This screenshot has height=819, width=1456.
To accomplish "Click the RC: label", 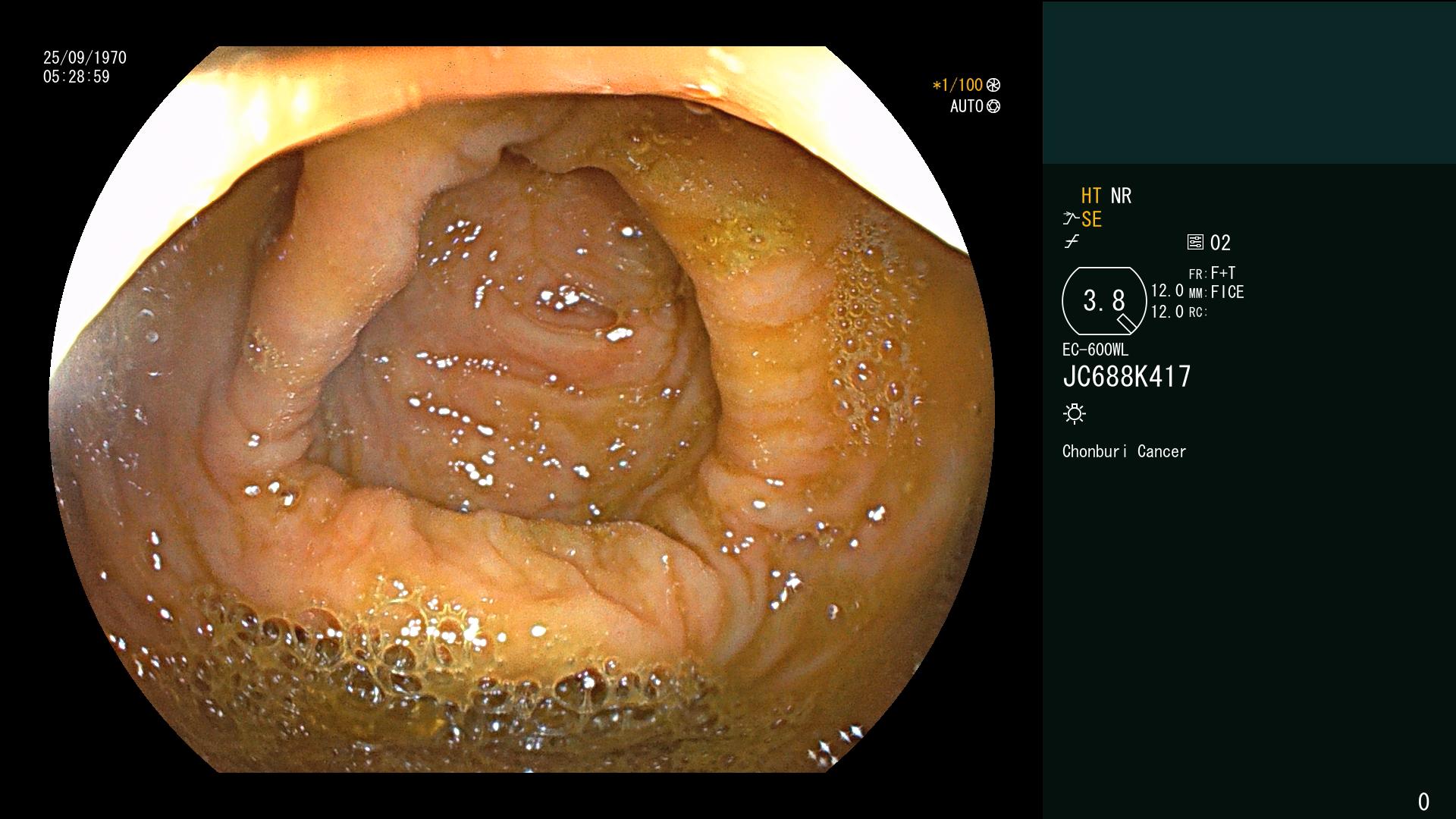I will [1197, 312].
